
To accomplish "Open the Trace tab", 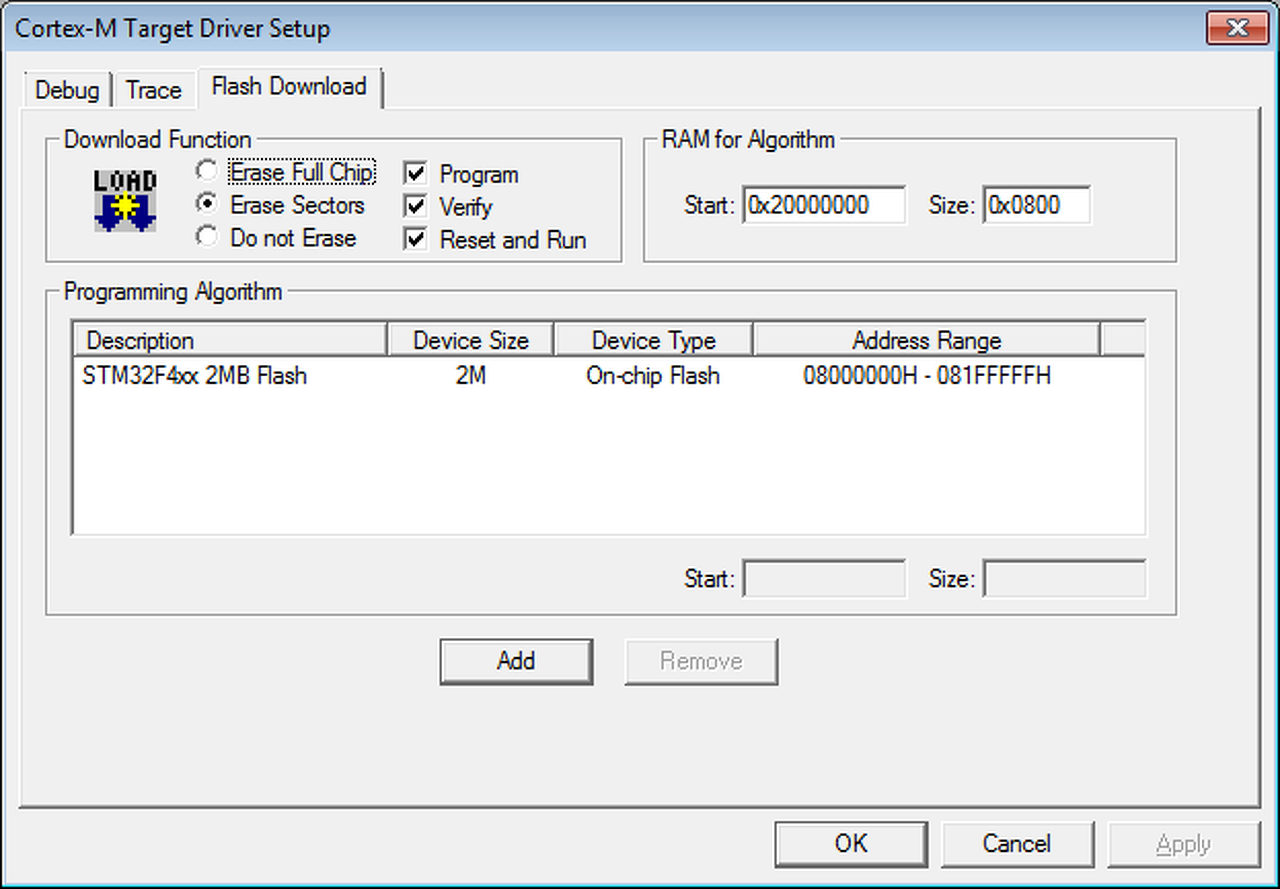I will coord(154,90).
